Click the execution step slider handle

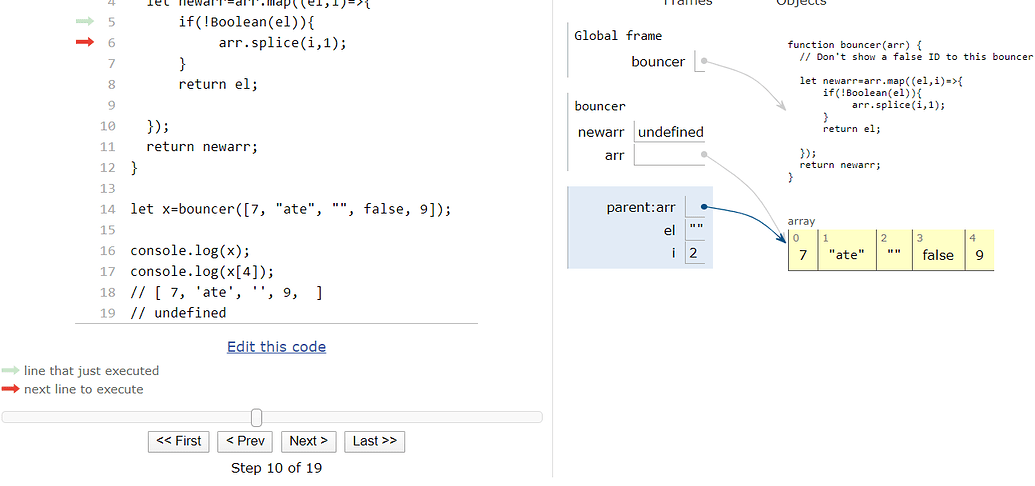pyautogui.click(x=257, y=417)
